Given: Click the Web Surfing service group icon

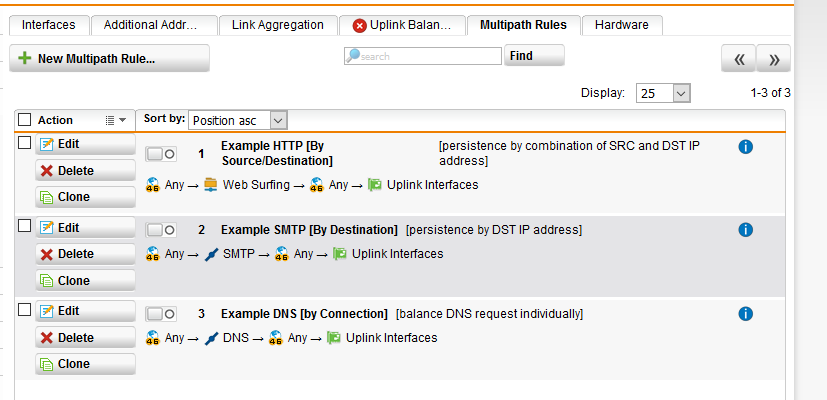Looking at the screenshot, I should (x=210, y=185).
